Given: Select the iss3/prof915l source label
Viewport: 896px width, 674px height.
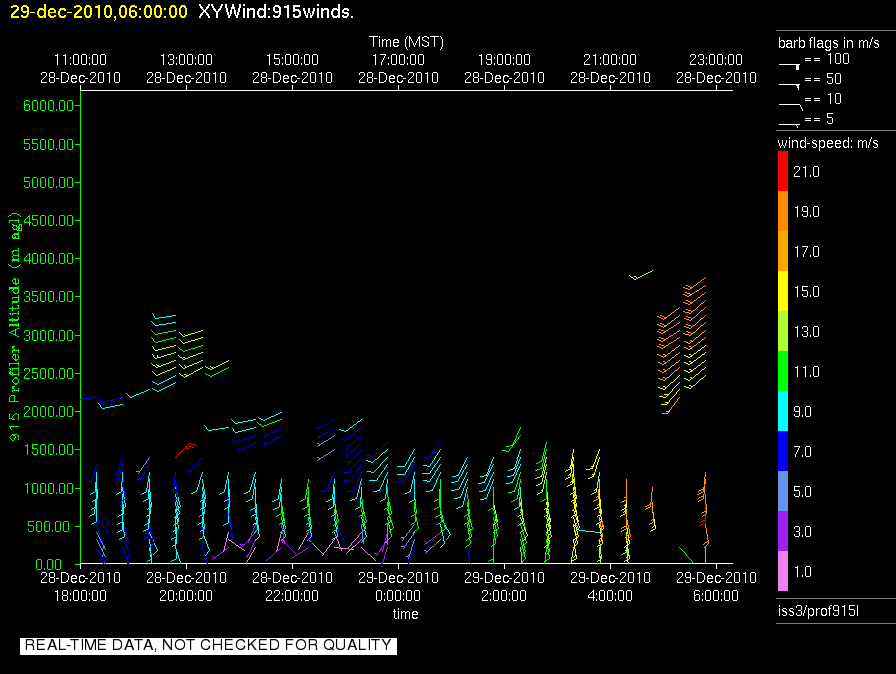Looking at the screenshot, I should [x=817, y=611].
